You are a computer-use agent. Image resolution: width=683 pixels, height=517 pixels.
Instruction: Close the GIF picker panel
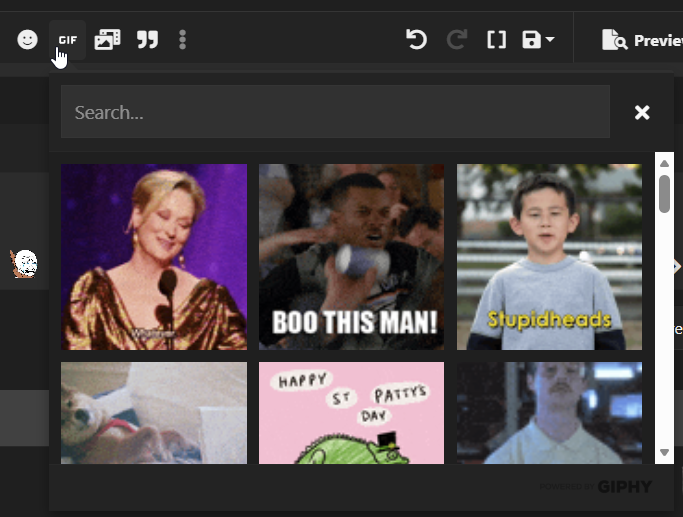point(642,112)
